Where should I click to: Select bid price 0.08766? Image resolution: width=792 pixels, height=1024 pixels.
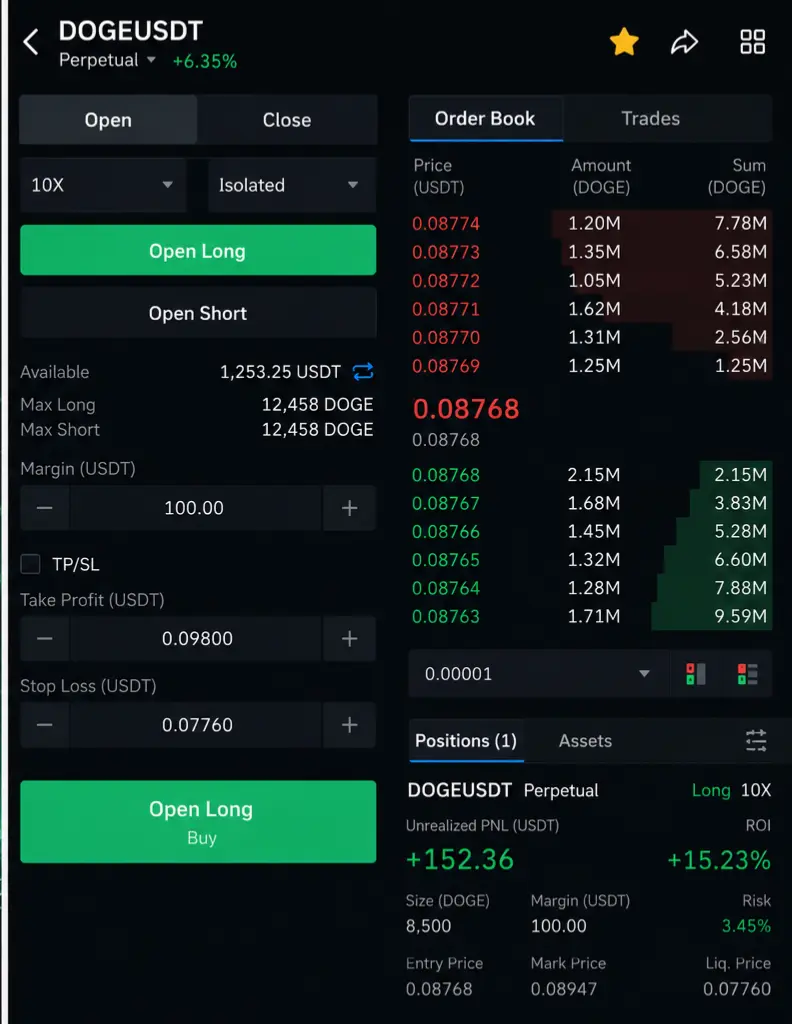pos(446,532)
